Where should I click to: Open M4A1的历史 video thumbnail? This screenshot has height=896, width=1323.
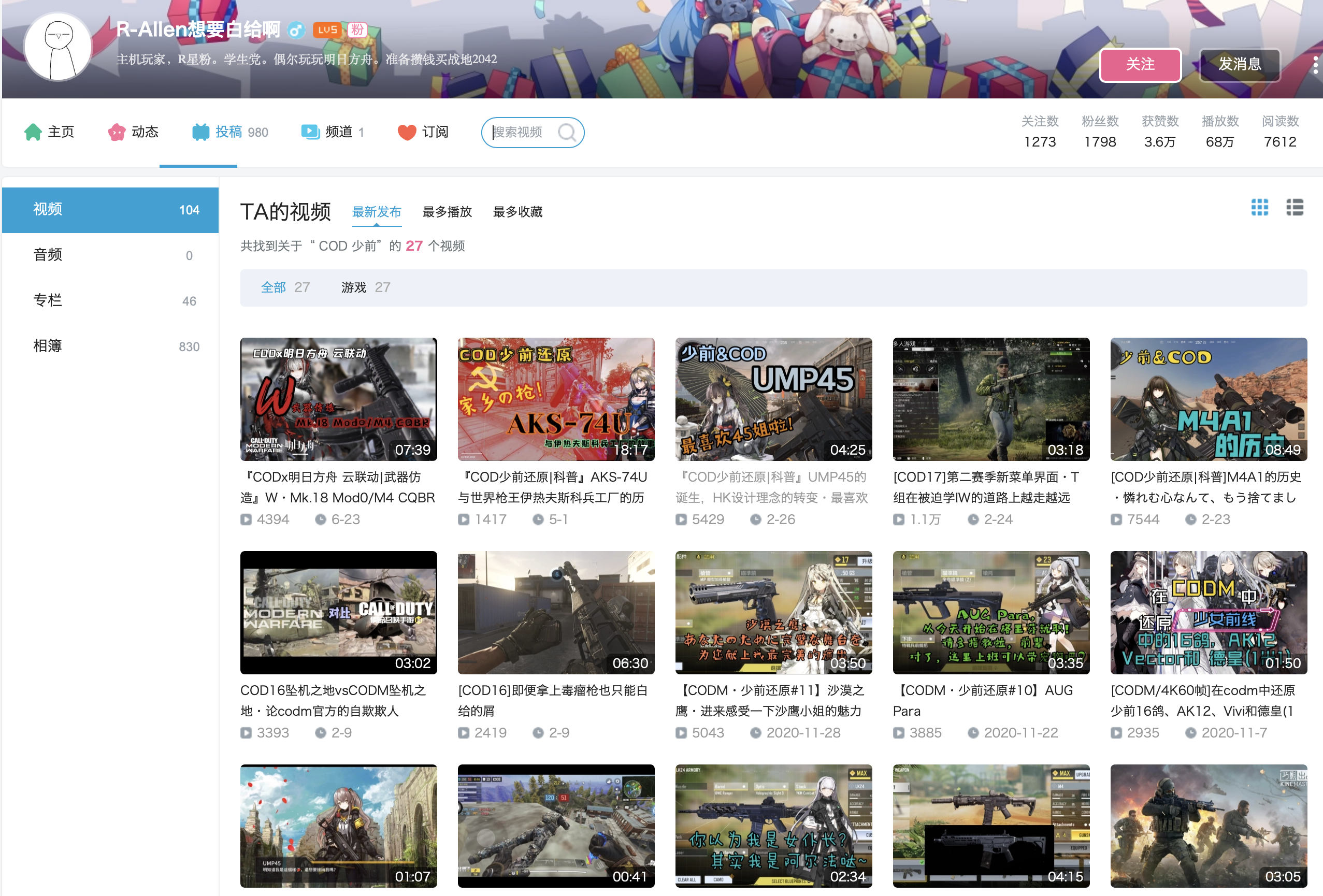[1209, 399]
